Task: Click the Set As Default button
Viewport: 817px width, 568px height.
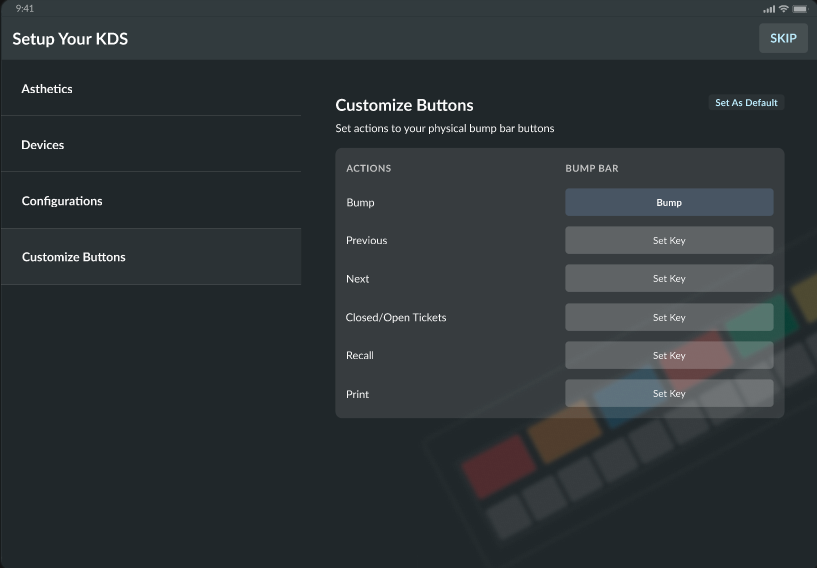Action: (x=746, y=103)
